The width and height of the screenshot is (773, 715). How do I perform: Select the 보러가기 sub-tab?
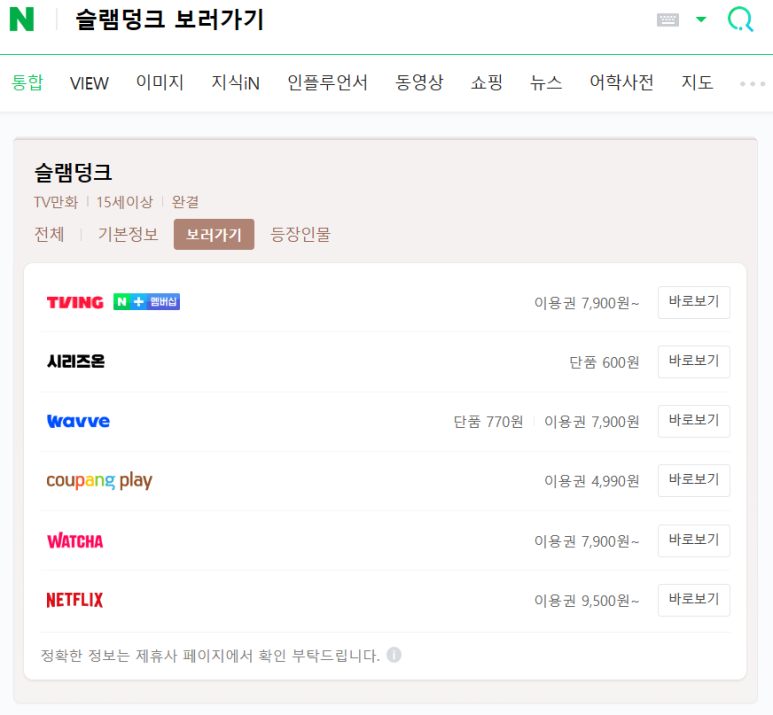pos(214,234)
